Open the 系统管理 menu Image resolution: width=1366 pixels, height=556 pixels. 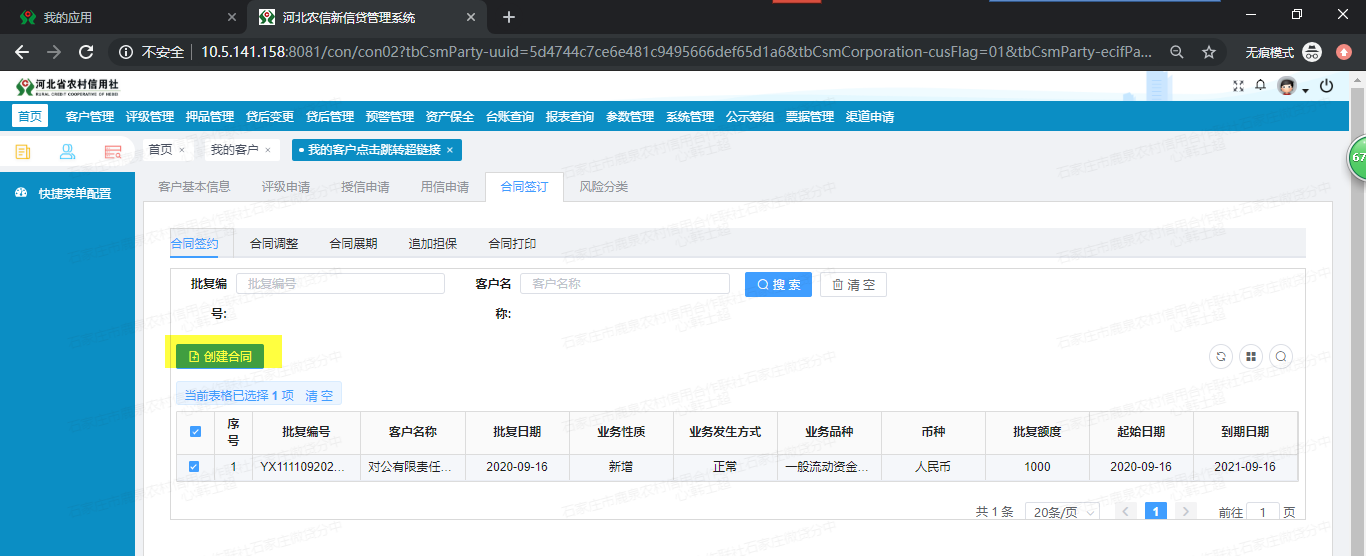pos(690,117)
